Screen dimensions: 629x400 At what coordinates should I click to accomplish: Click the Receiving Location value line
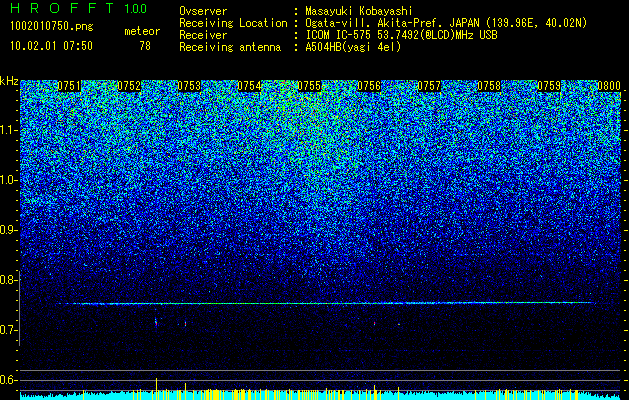click(446, 23)
